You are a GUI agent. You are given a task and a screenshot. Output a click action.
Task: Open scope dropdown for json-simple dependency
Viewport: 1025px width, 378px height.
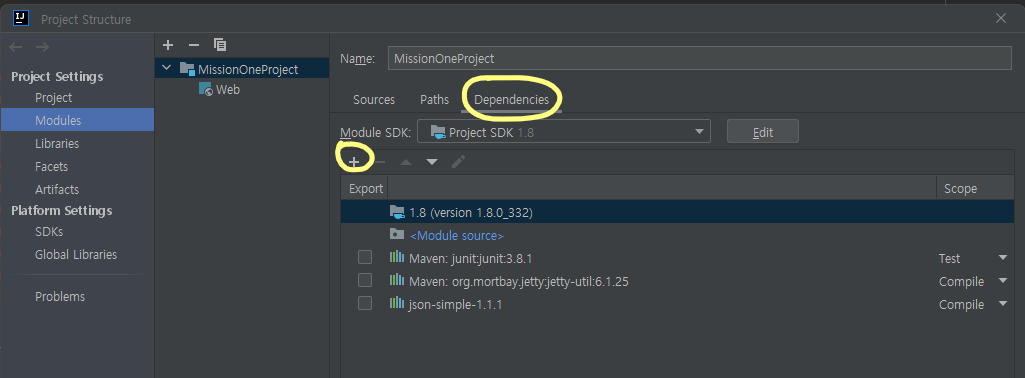click(x=1003, y=304)
